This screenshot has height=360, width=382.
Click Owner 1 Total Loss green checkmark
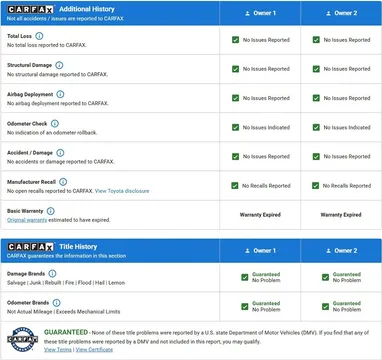point(235,40)
